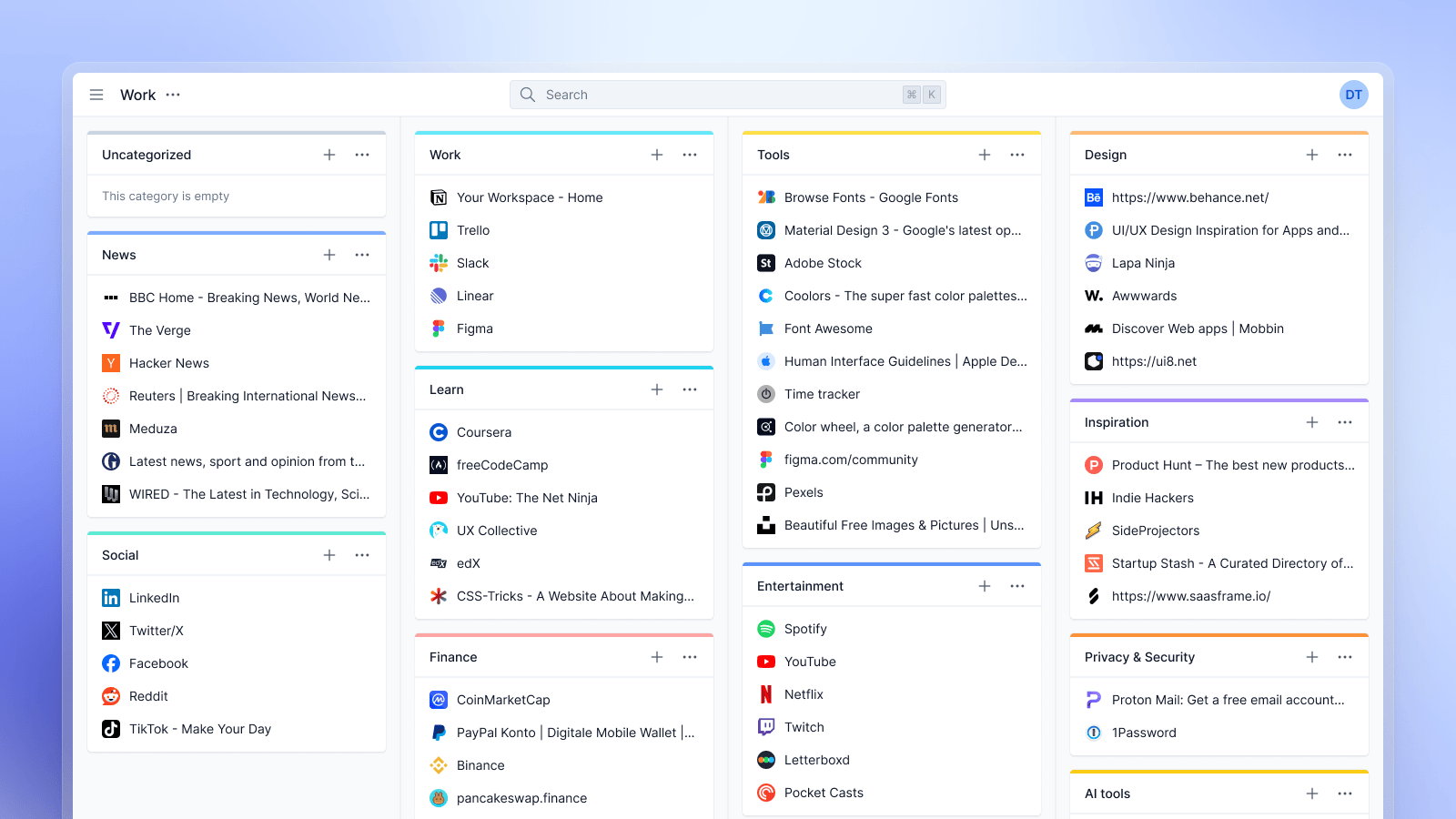Click the Reddit favicon icon
The image size is (1456, 819).
pos(111,696)
